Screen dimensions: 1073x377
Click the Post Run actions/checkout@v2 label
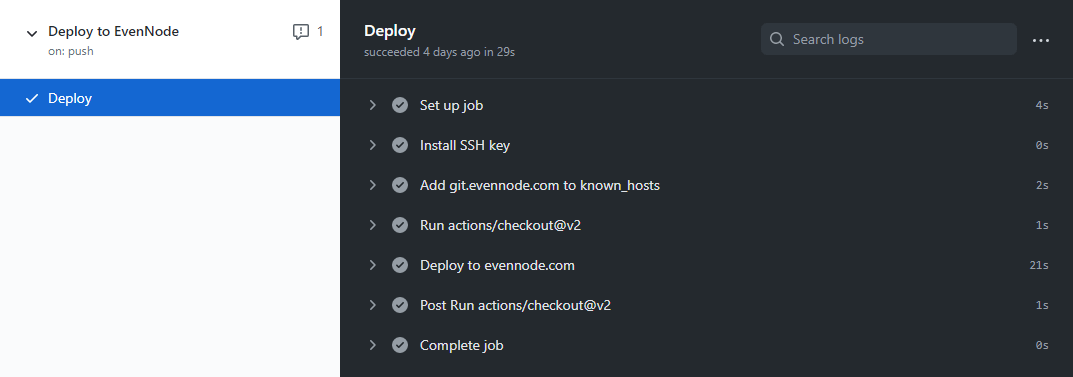tap(515, 305)
